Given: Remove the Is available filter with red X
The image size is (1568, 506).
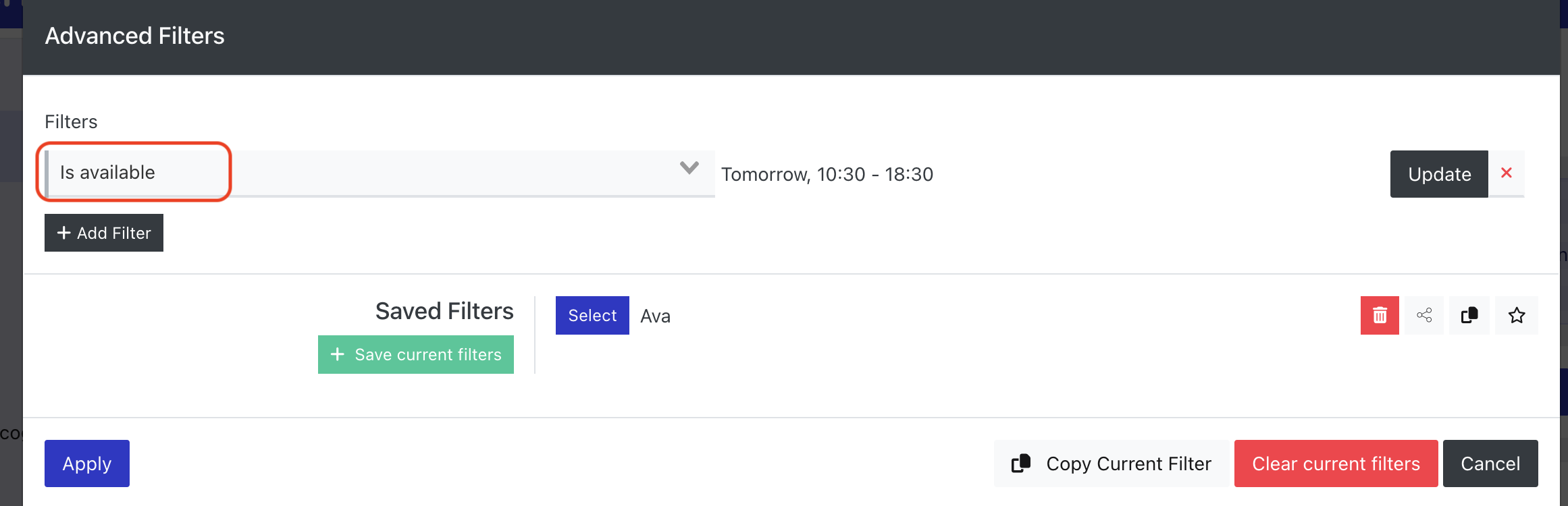Looking at the screenshot, I should pyautogui.click(x=1507, y=173).
